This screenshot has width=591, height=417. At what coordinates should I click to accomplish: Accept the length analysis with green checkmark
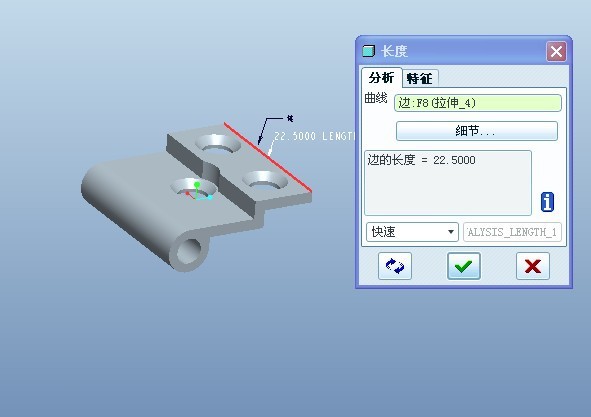pos(464,266)
